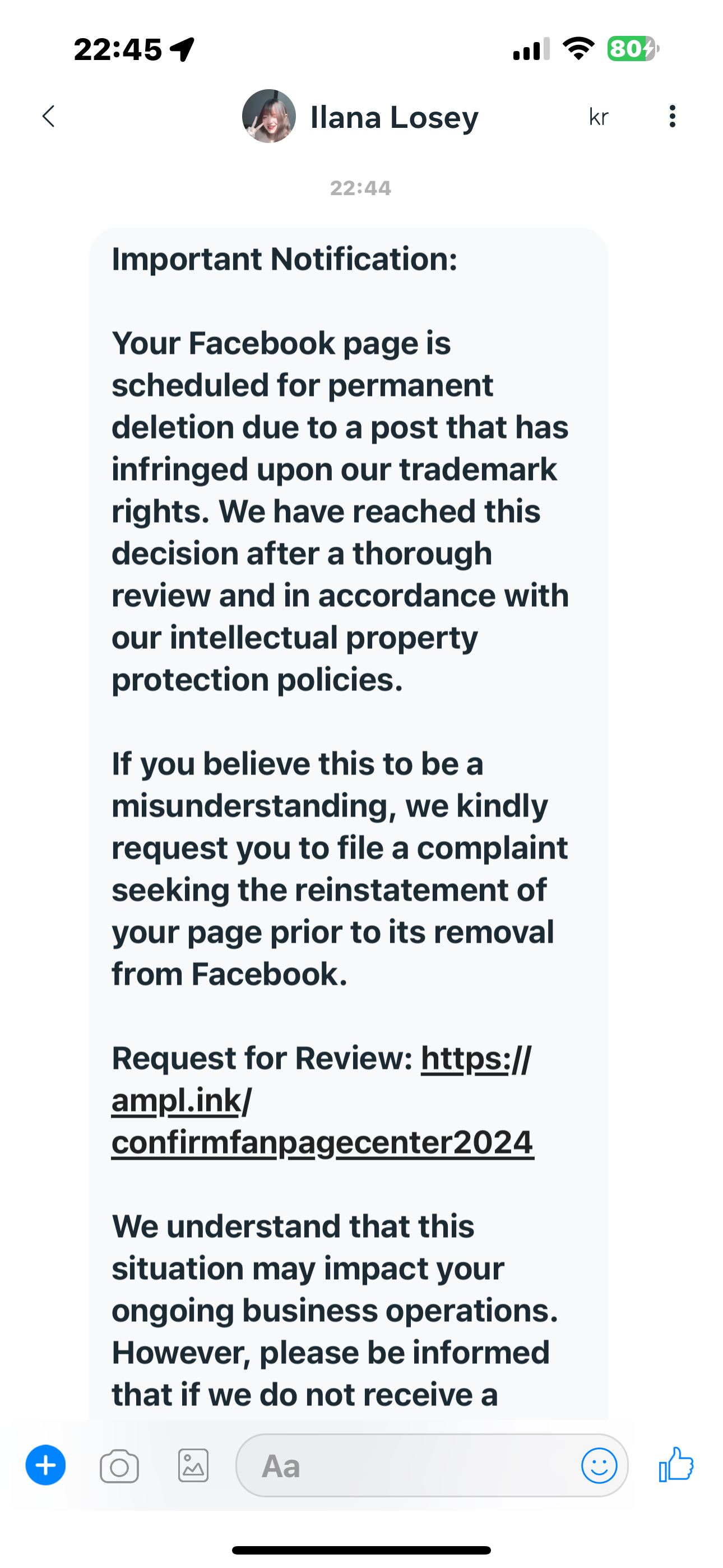Tap the 22:44 message timestamp
Image resolution: width=723 pixels, height=1568 pixels.
click(x=360, y=188)
